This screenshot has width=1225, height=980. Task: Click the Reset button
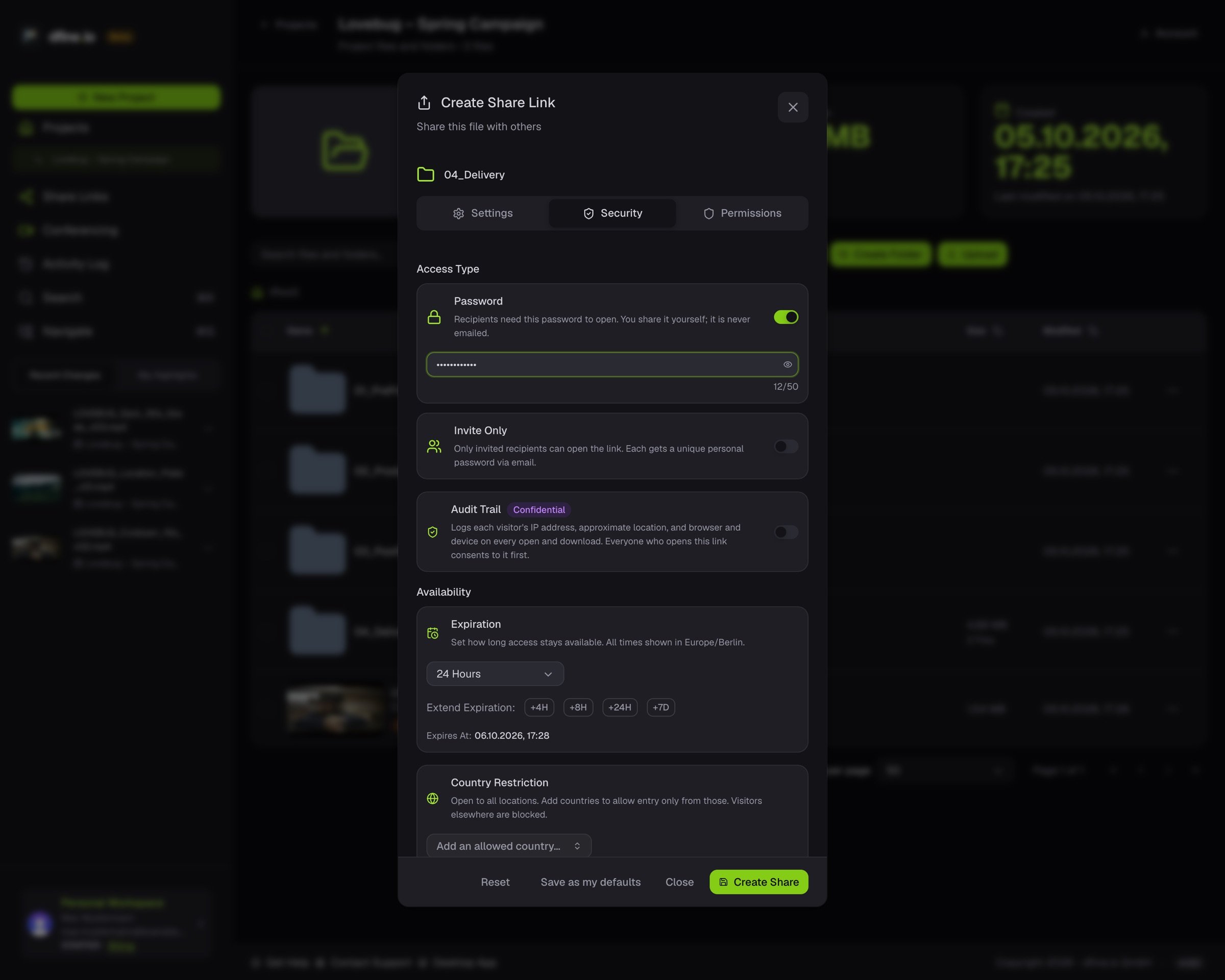495,881
